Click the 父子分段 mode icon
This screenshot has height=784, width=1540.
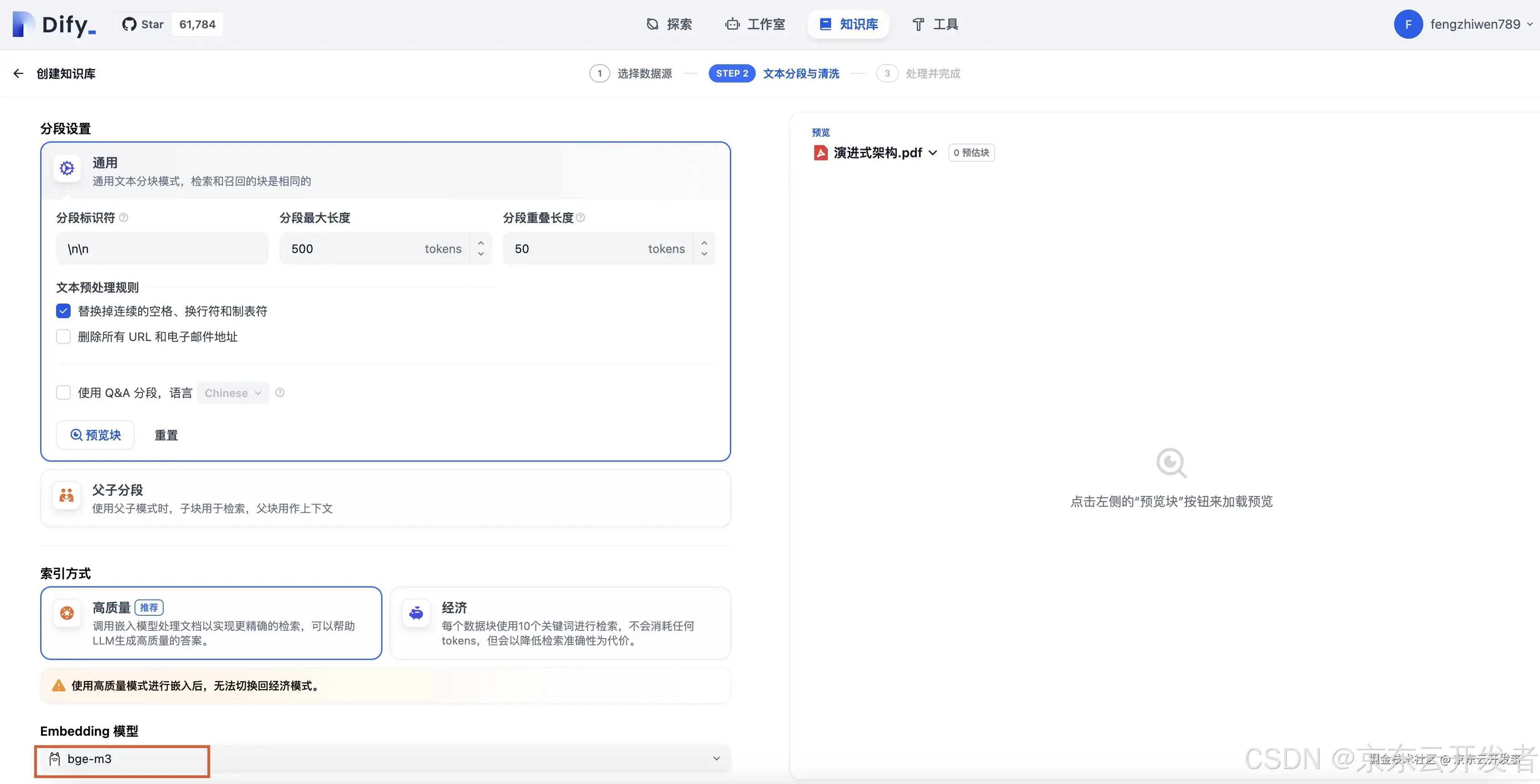[x=67, y=496]
